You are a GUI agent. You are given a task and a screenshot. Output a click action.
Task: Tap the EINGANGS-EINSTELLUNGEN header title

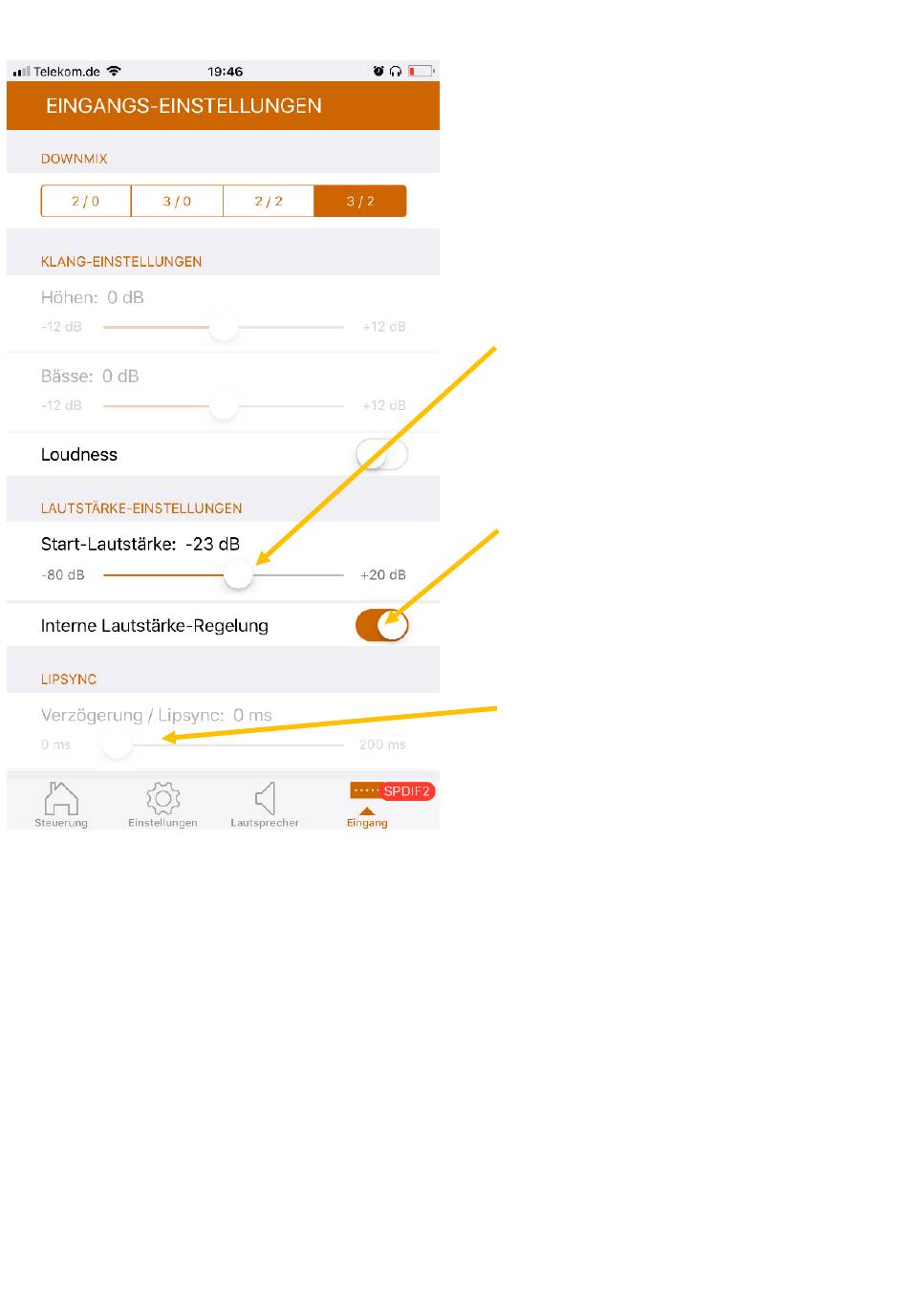click(184, 106)
